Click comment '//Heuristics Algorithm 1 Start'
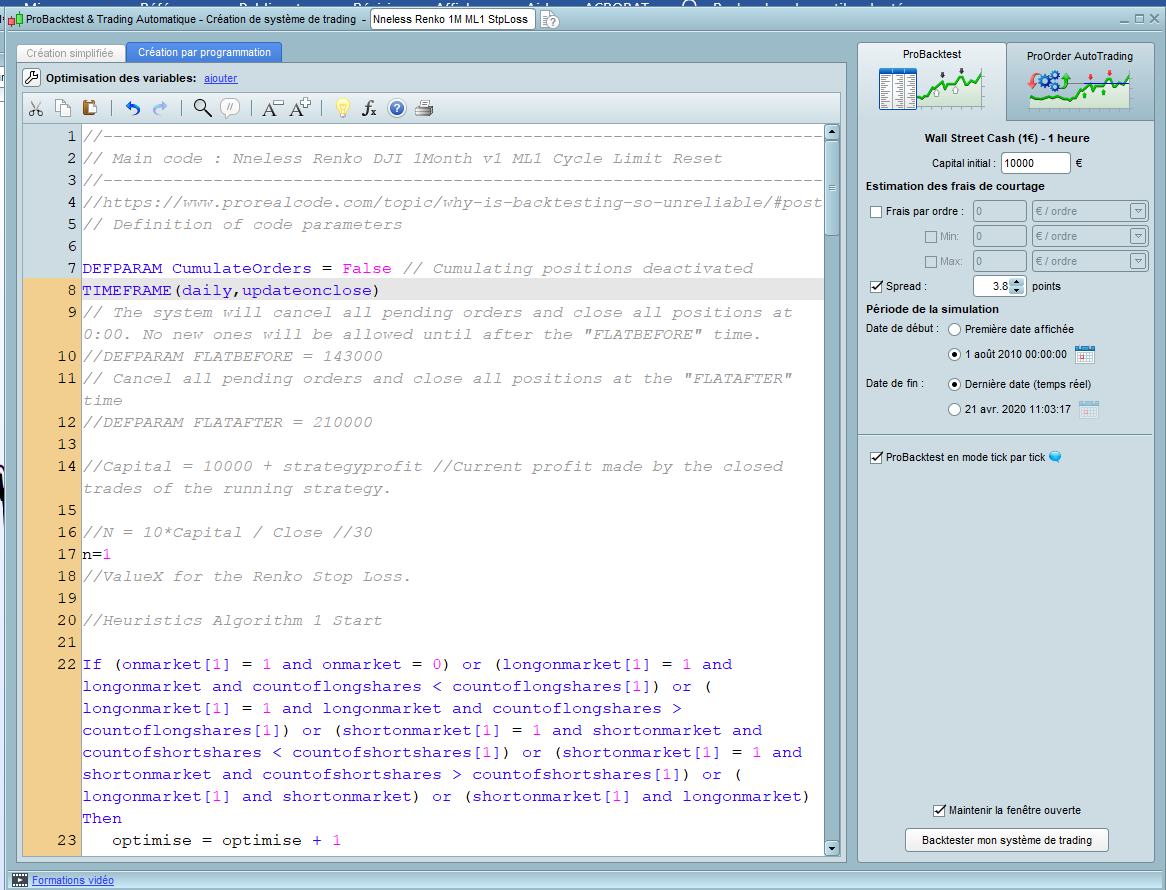The width and height of the screenshot is (1166, 890). (232, 621)
